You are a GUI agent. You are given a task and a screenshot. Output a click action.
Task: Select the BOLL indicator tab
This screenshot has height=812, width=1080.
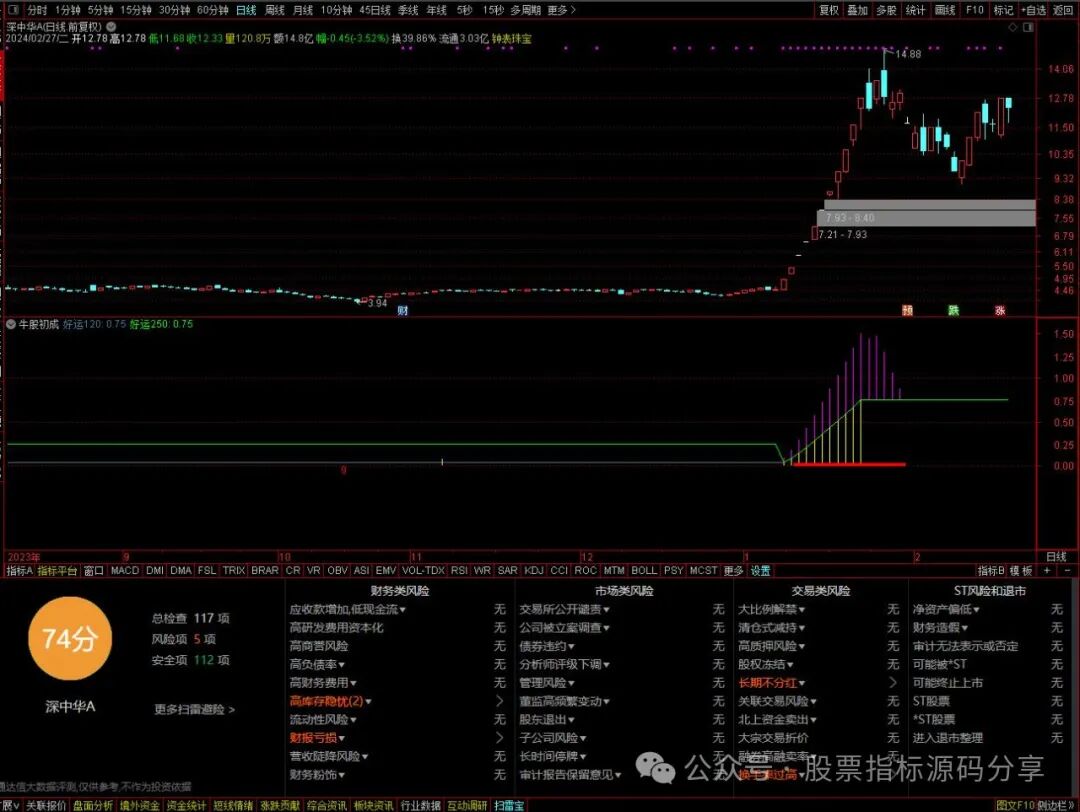[x=644, y=570]
